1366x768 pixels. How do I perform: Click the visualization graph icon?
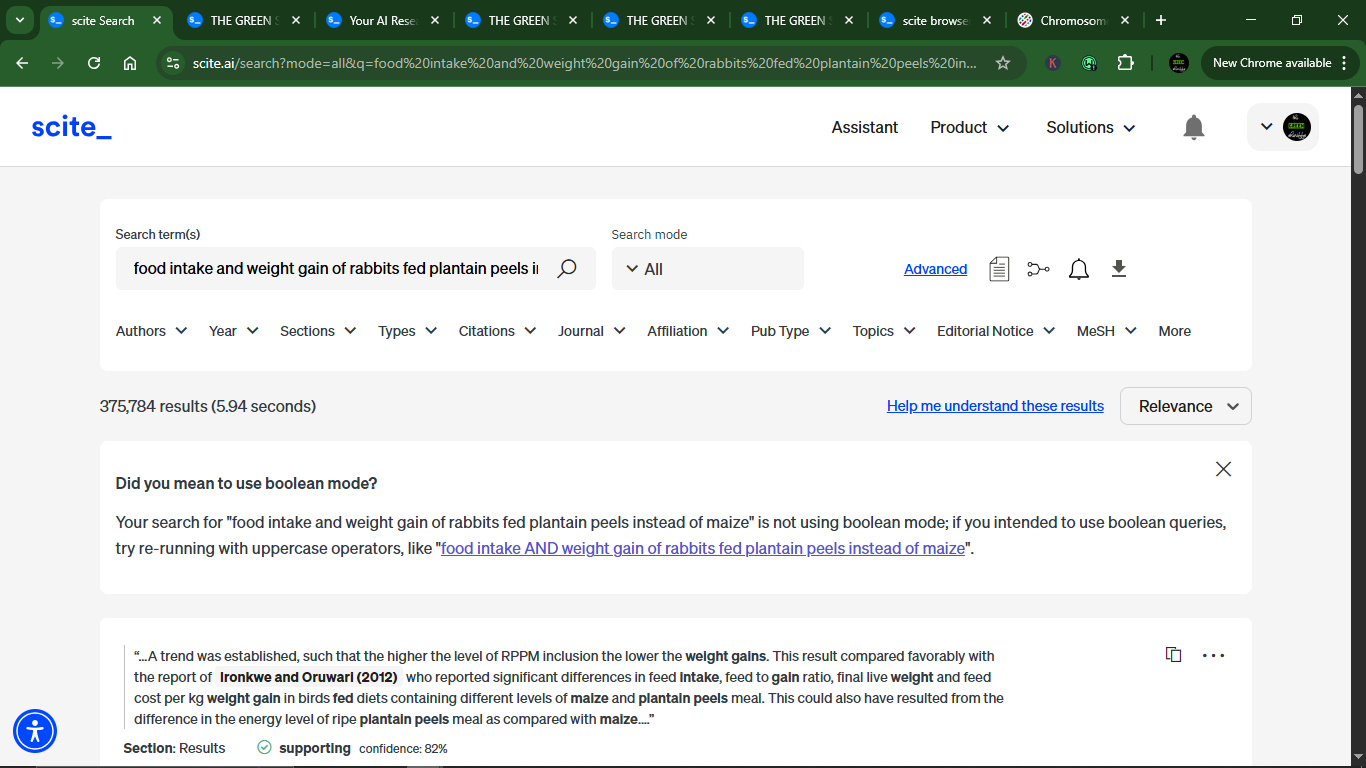click(1039, 269)
